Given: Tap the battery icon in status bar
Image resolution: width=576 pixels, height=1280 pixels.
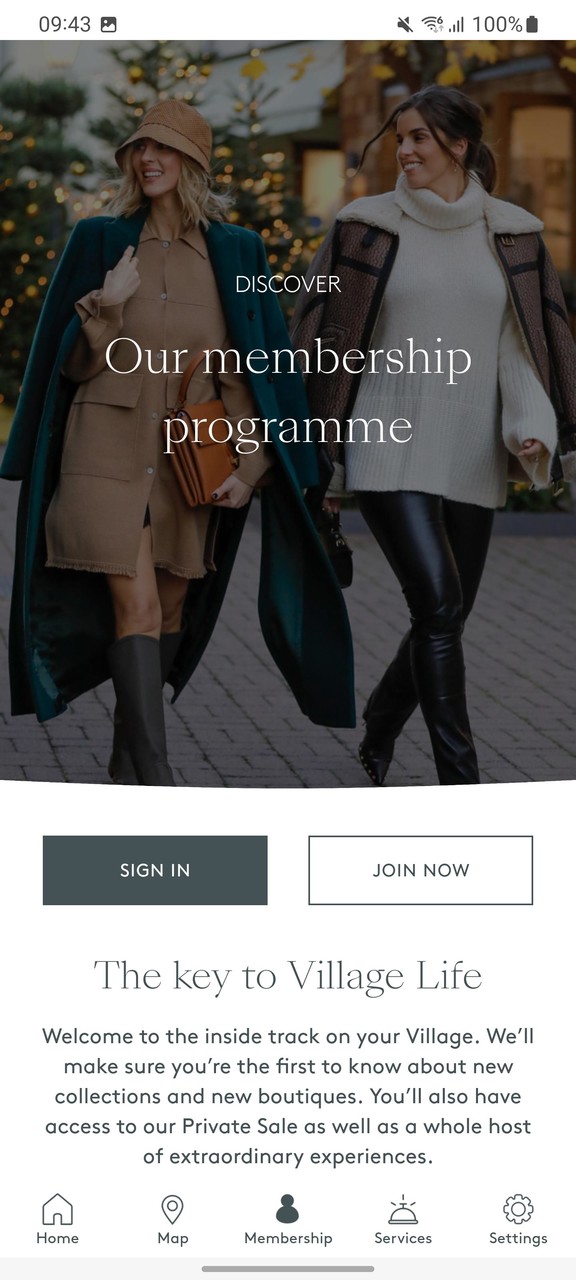Looking at the screenshot, I should point(532,24).
